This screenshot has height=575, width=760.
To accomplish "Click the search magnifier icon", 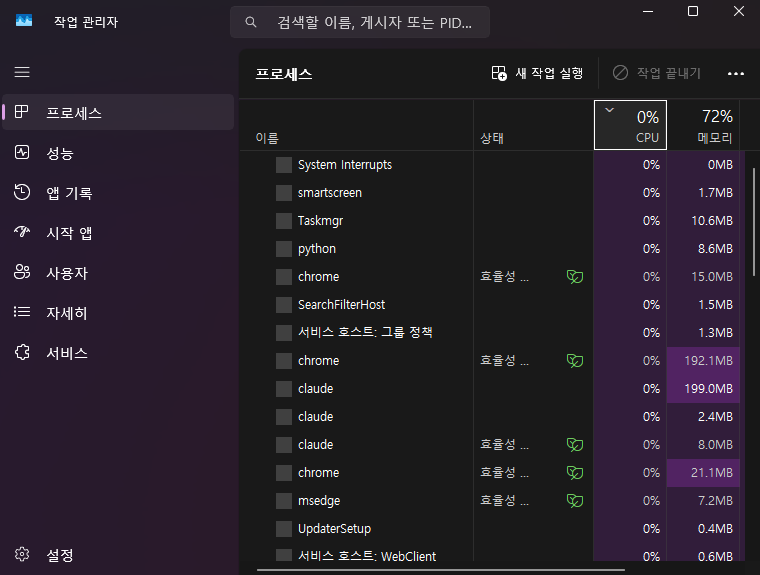I will (x=251, y=22).
